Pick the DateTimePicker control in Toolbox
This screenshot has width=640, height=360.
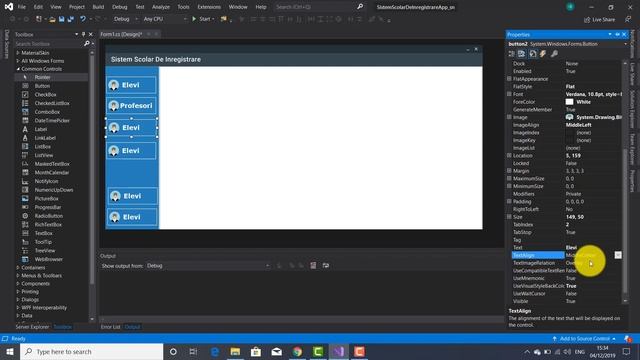pyautogui.click(x=52, y=120)
